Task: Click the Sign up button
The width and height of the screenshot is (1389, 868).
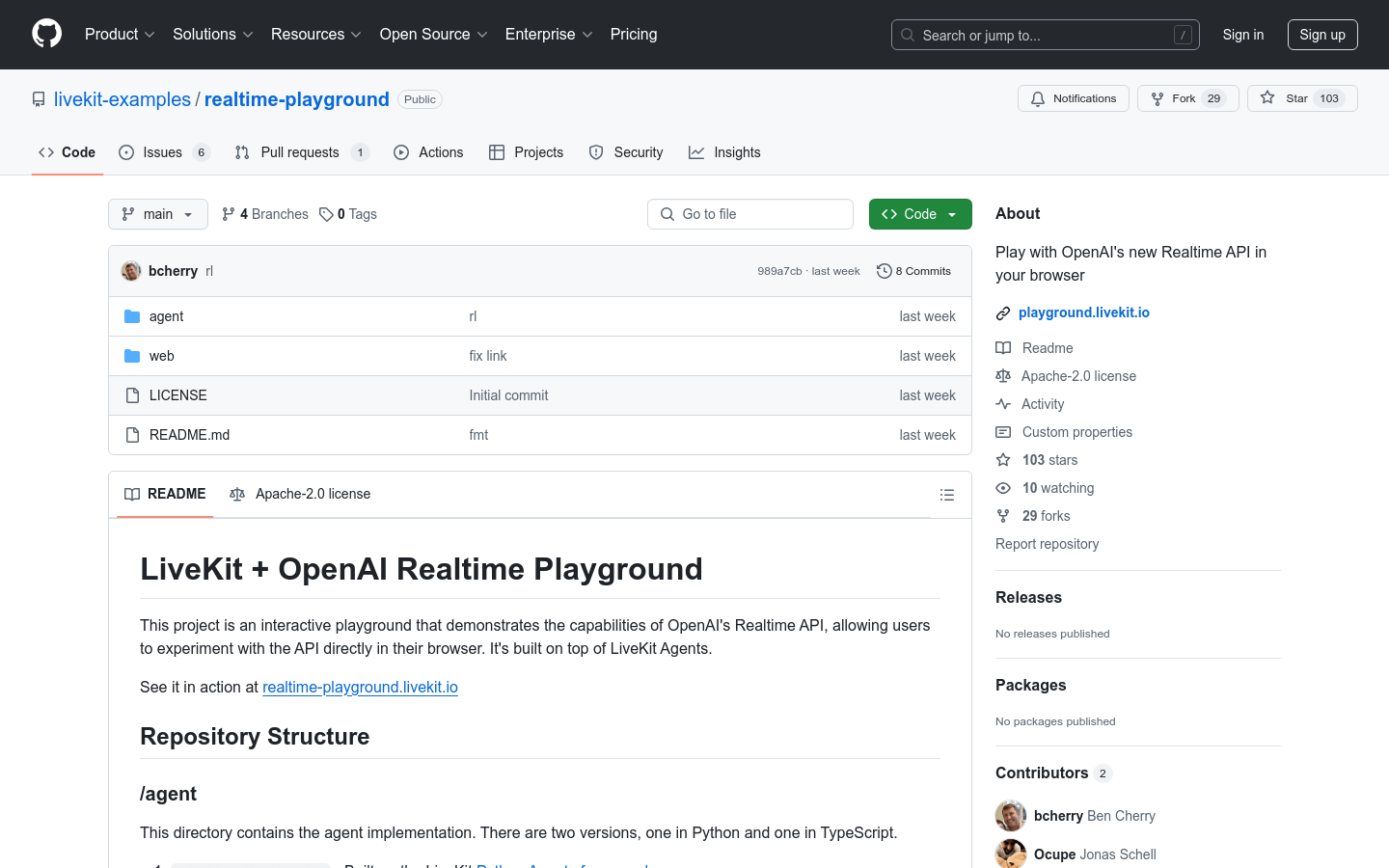Action: pyautogui.click(x=1322, y=35)
